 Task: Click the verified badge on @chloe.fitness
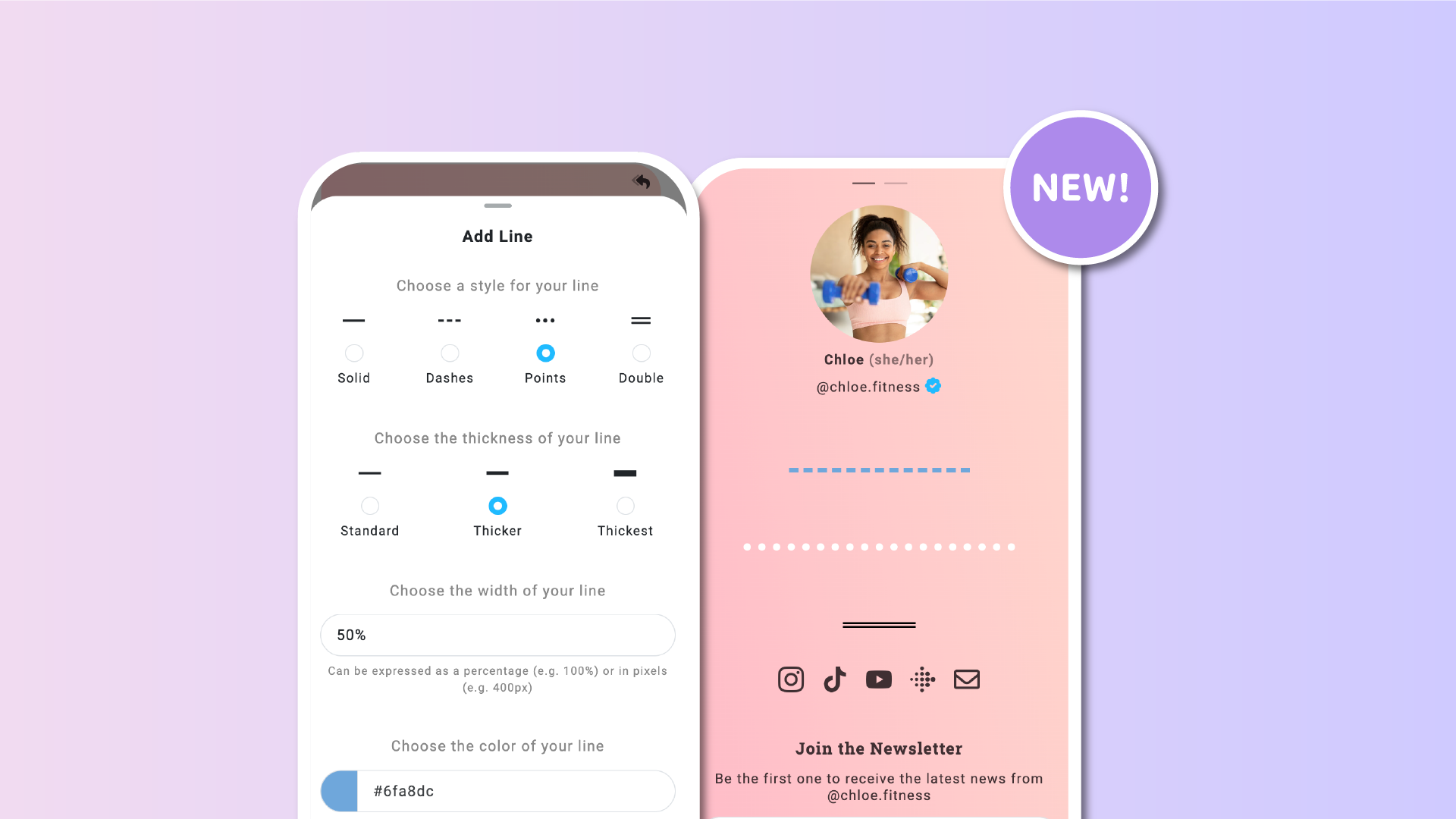[x=932, y=386]
